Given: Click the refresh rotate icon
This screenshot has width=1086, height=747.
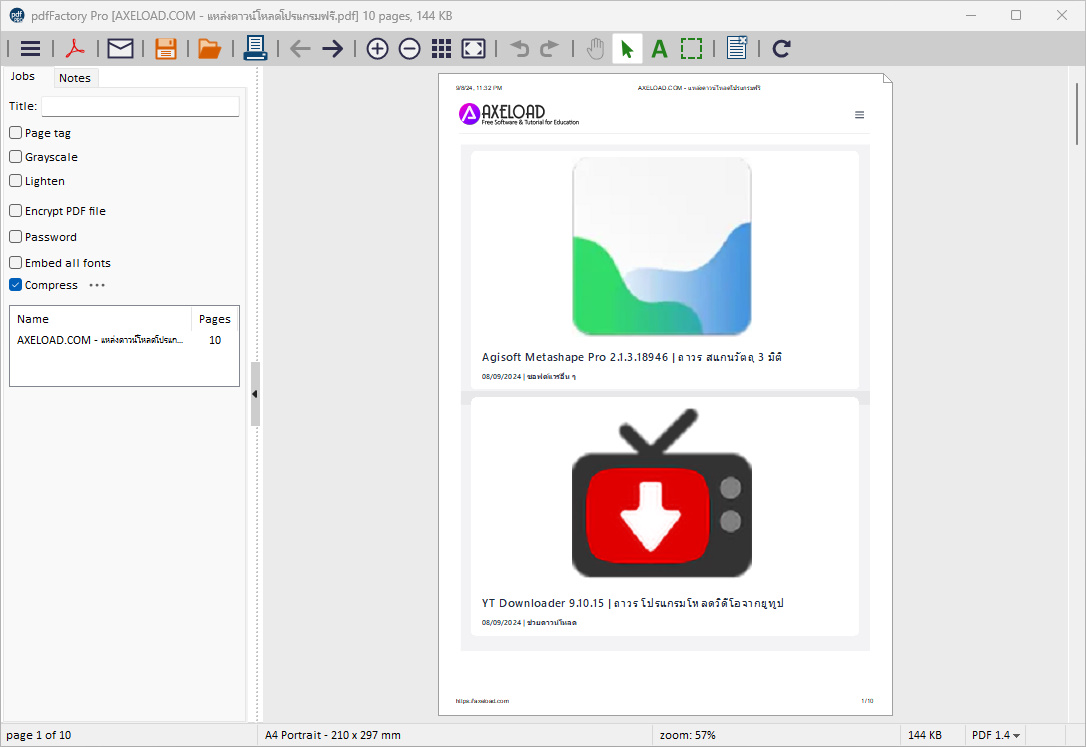Looking at the screenshot, I should [781, 48].
